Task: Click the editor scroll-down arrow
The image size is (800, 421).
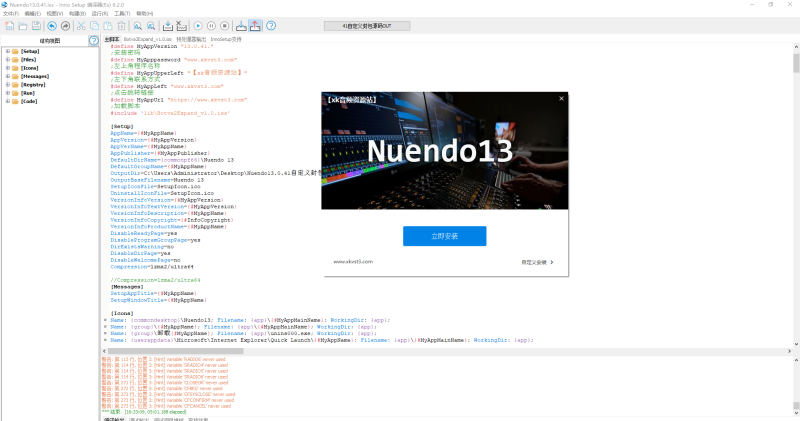Action: pos(796,344)
